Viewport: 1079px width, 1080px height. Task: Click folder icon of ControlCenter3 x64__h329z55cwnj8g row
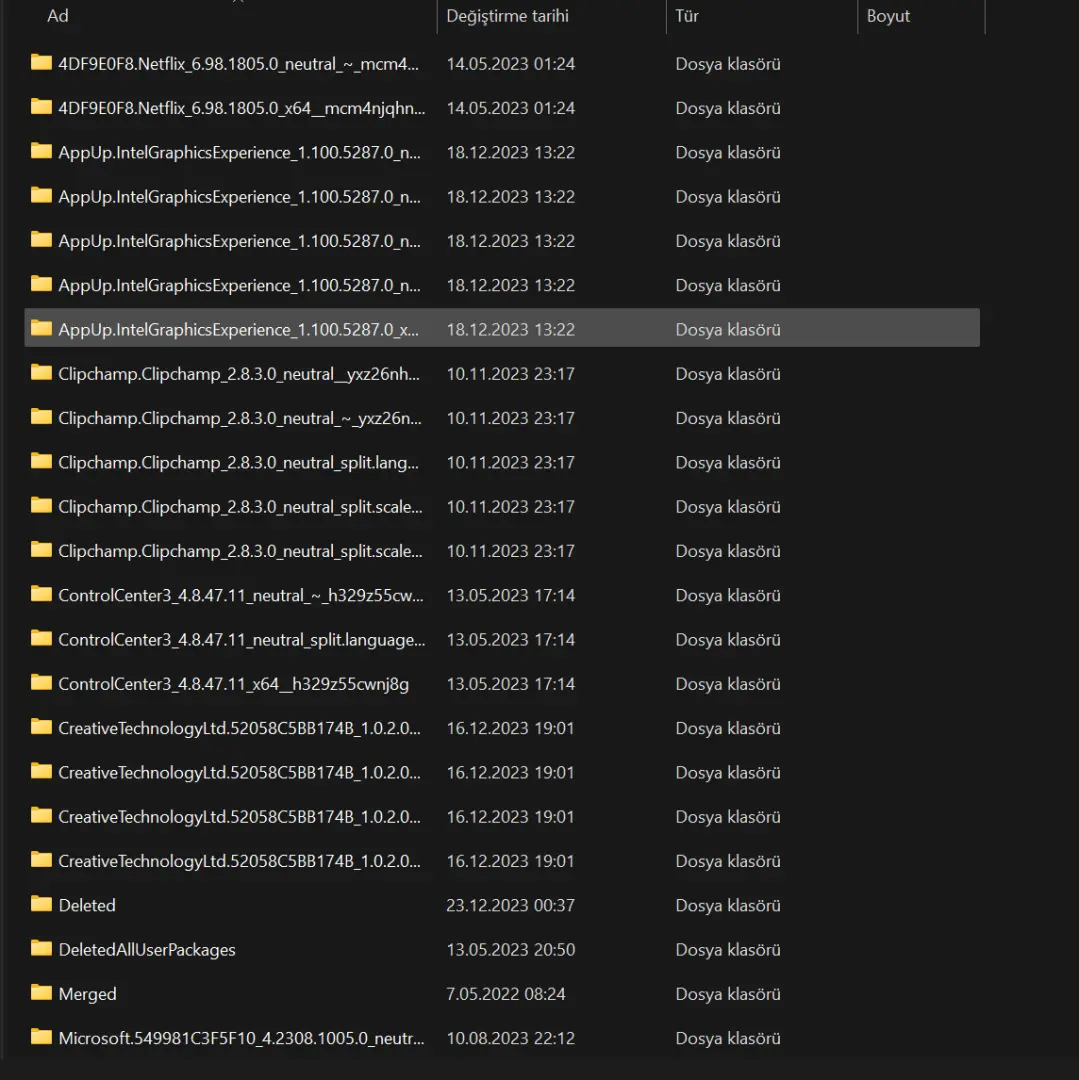(x=41, y=683)
